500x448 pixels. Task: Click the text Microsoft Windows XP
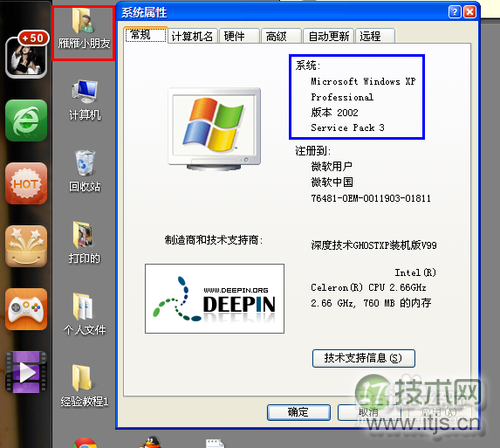click(363, 82)
